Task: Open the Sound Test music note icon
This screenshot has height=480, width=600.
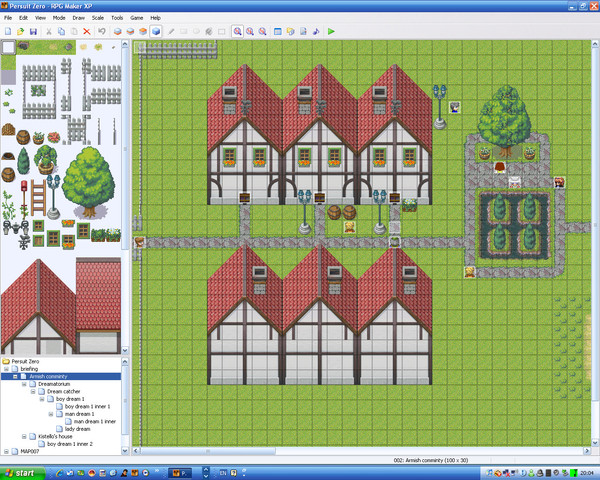Action: click(x=316, y=31)
